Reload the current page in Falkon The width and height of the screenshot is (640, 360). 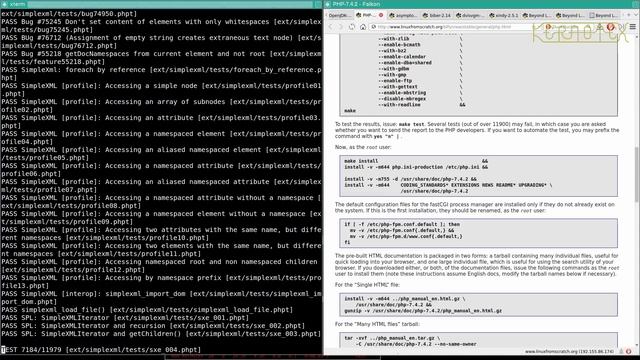point(352,27)
